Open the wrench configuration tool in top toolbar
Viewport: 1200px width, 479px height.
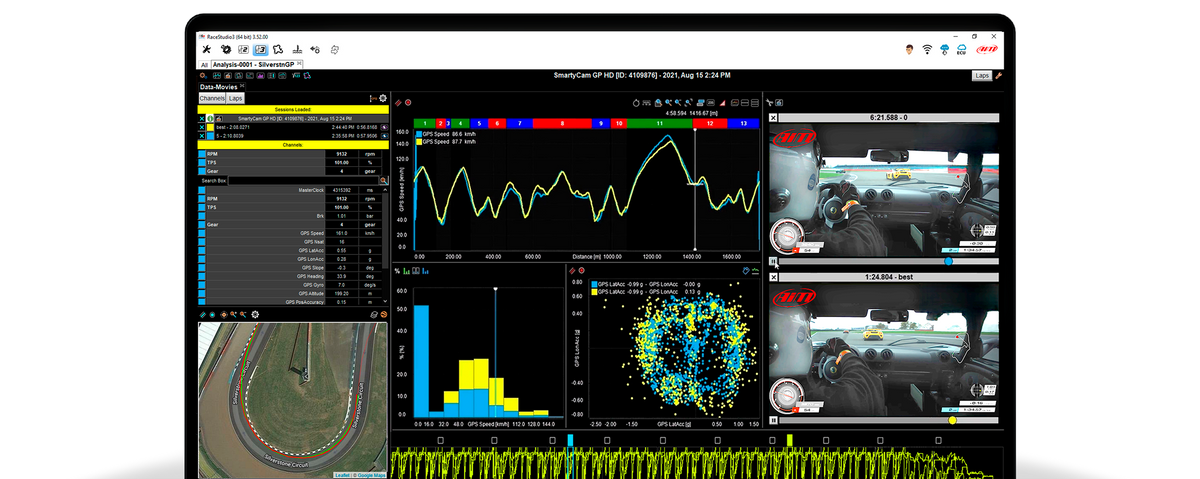coord(206,49)
